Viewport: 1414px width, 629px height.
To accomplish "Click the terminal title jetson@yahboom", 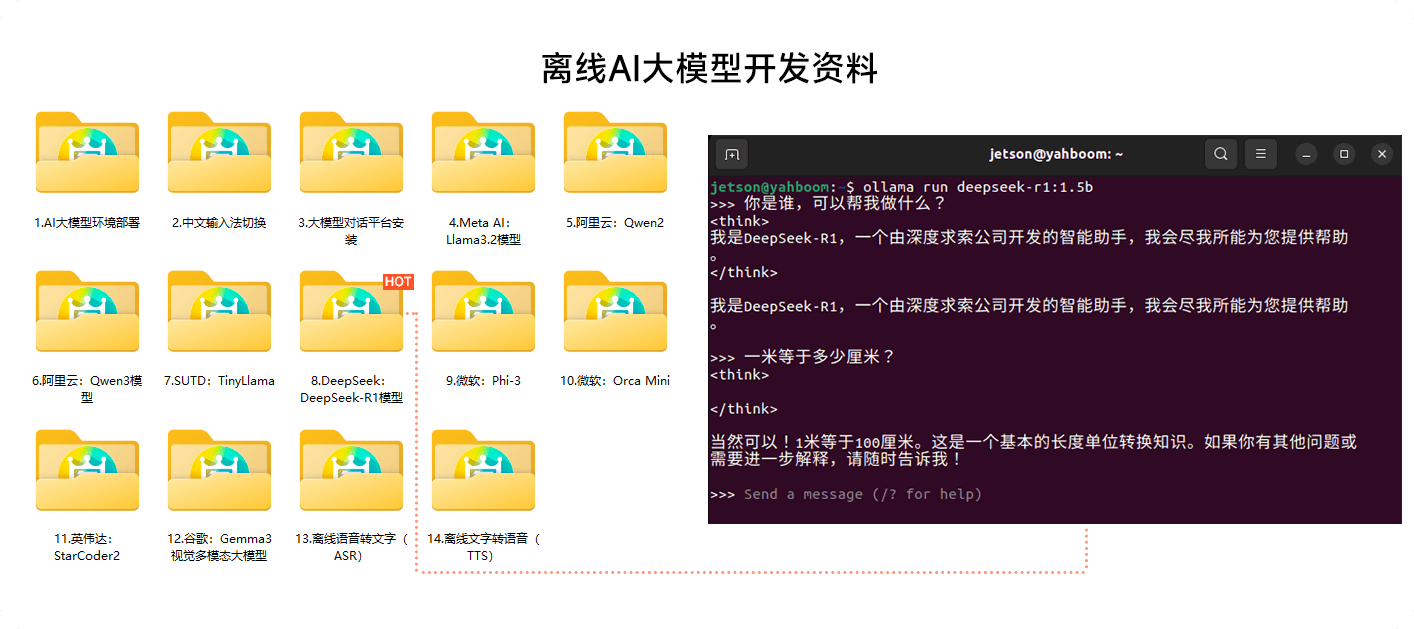I will [1056, 154].
